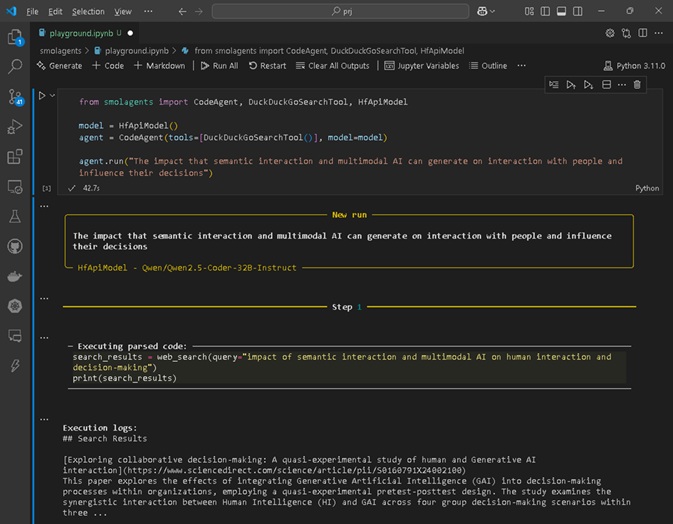Click Generate in notebook toolbar
Image resolution: width=673 pixels, height=524 pixels.
(x=59, y=66)
